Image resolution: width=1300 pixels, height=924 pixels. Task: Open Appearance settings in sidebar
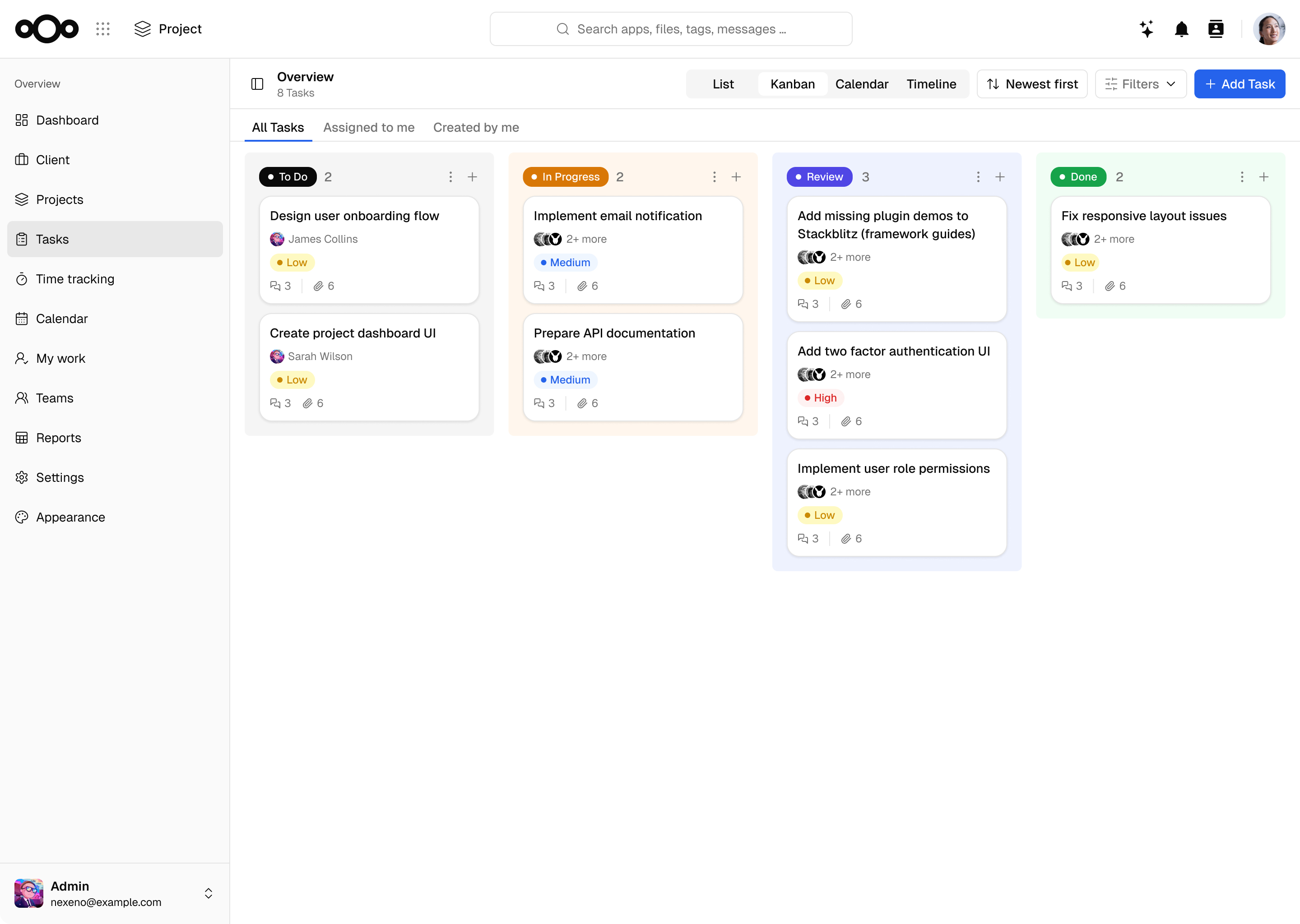tap(115, 517)
